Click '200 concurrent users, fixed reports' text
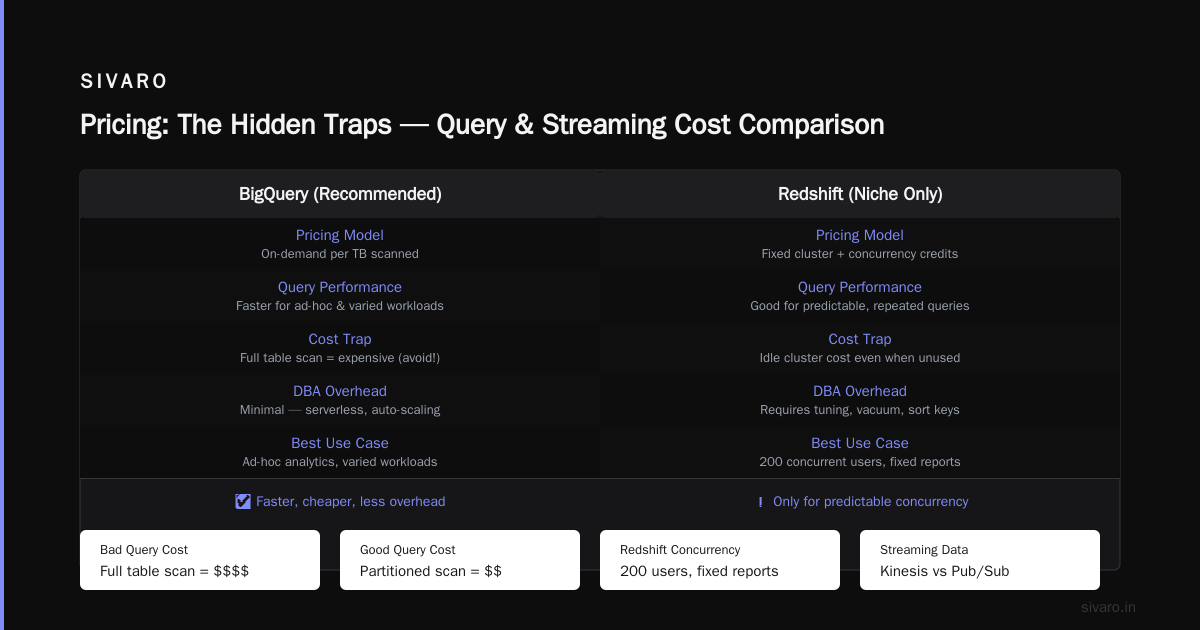The width and height of the screenshot is (1200, 630). [x=860, y=462]
